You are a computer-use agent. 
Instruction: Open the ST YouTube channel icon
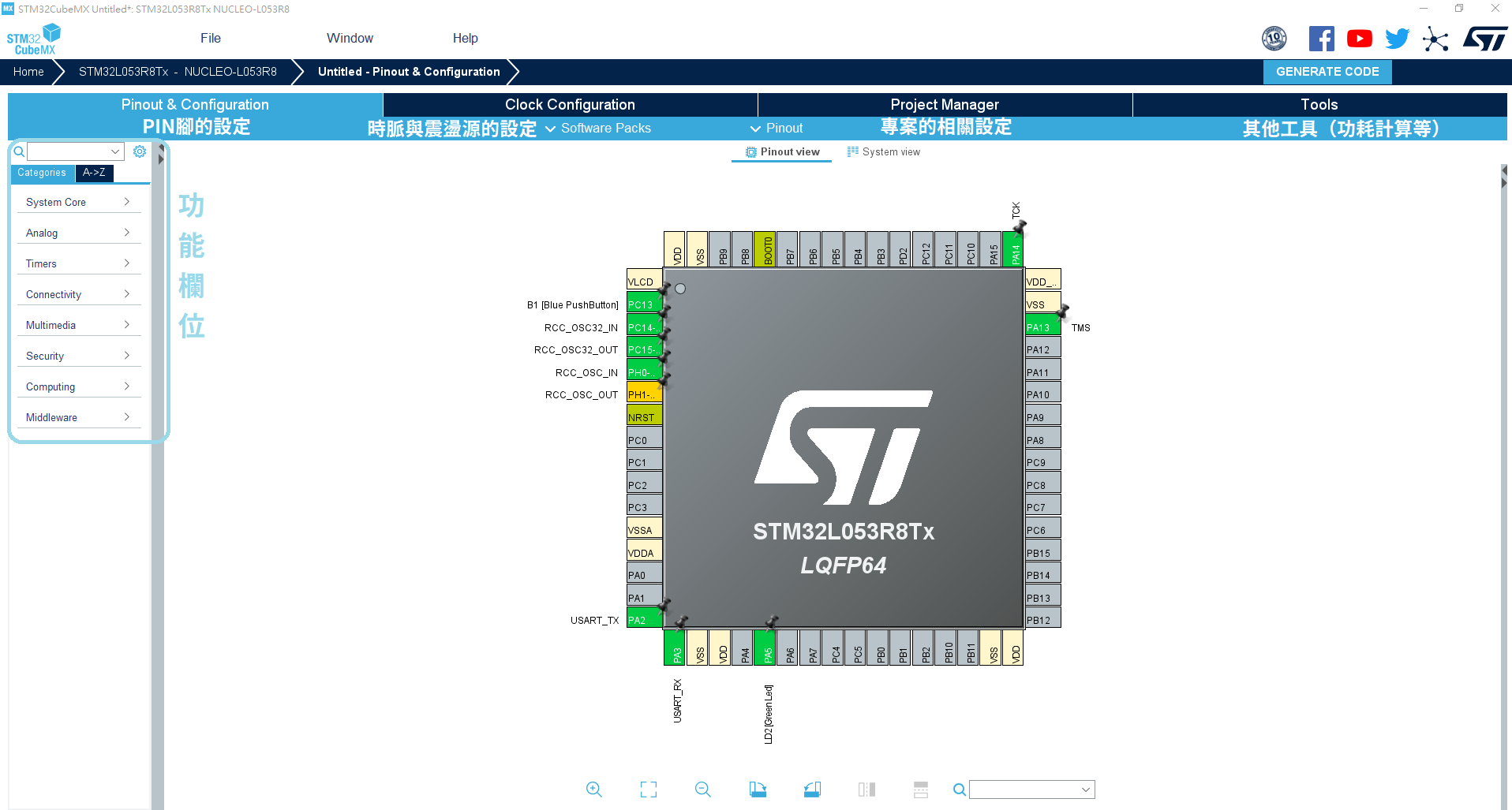click(1359, 39)
